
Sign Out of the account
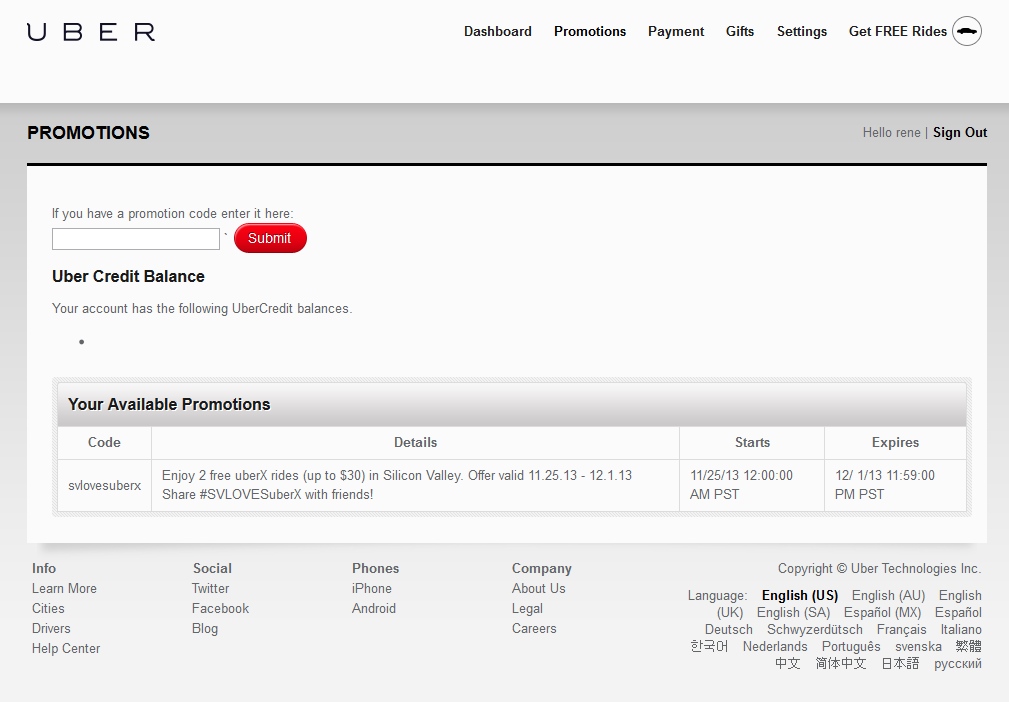(959, 132)
